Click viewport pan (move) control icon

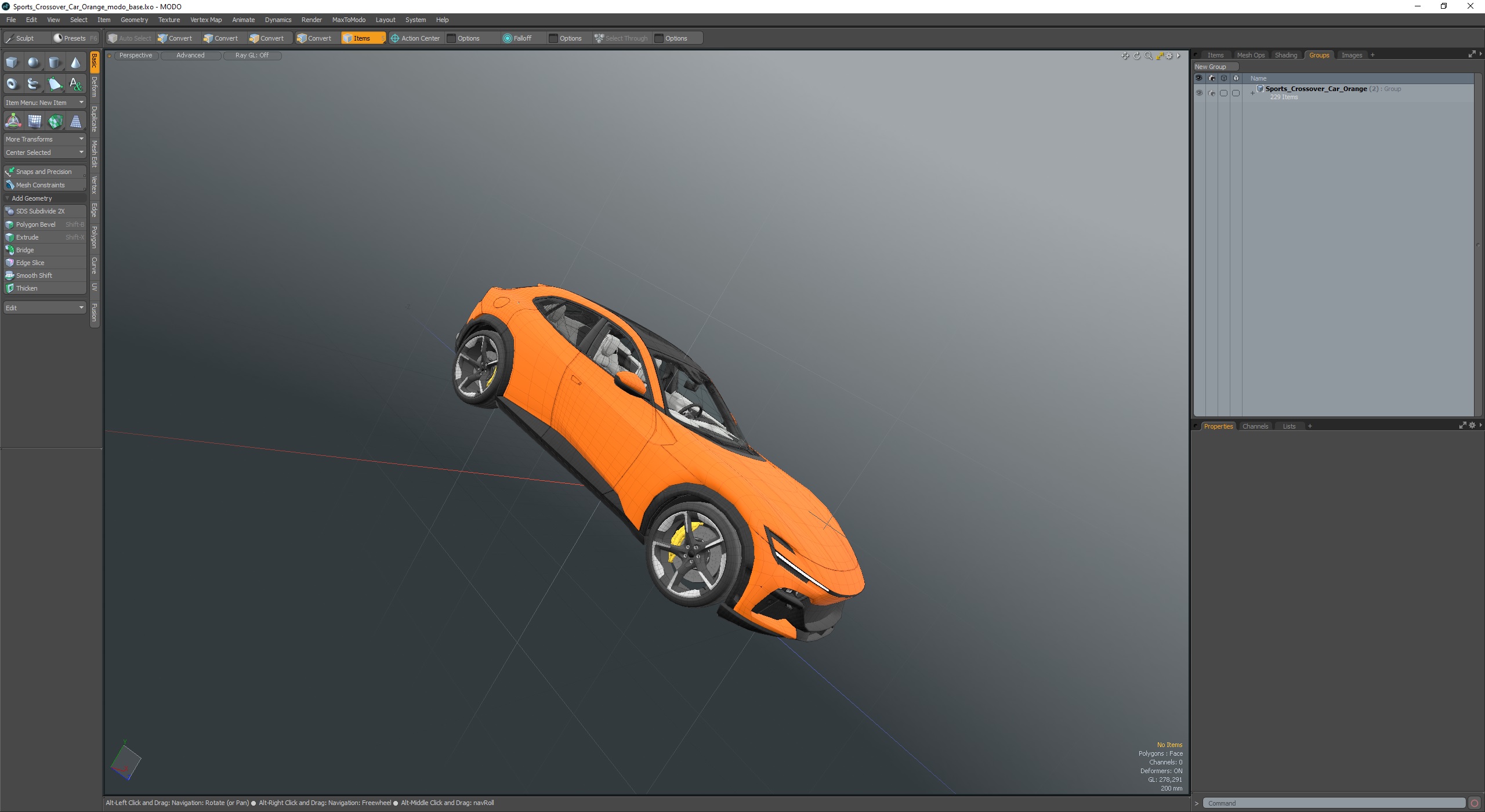pyautogui.click(x=1125, y=56)
